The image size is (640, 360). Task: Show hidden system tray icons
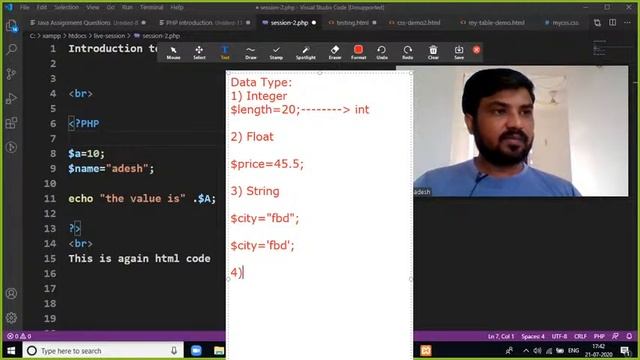coord(526,351)
